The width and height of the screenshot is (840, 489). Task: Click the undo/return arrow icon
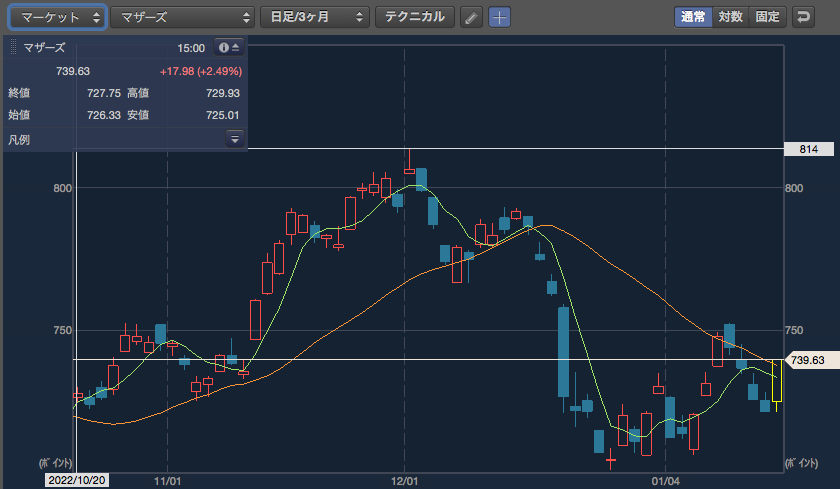coord(803,17)
